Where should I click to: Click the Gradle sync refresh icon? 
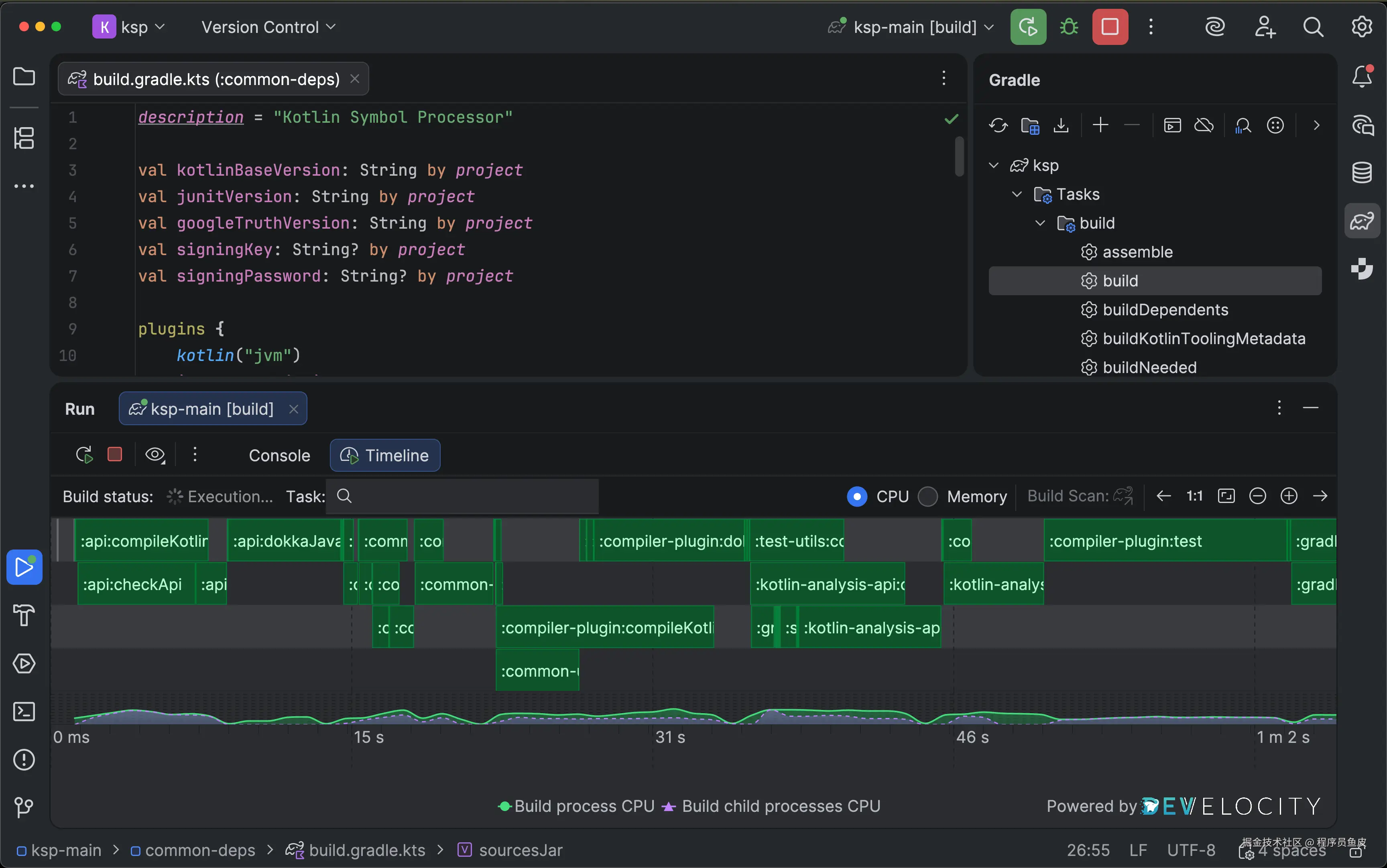click(x=998, y=125)
